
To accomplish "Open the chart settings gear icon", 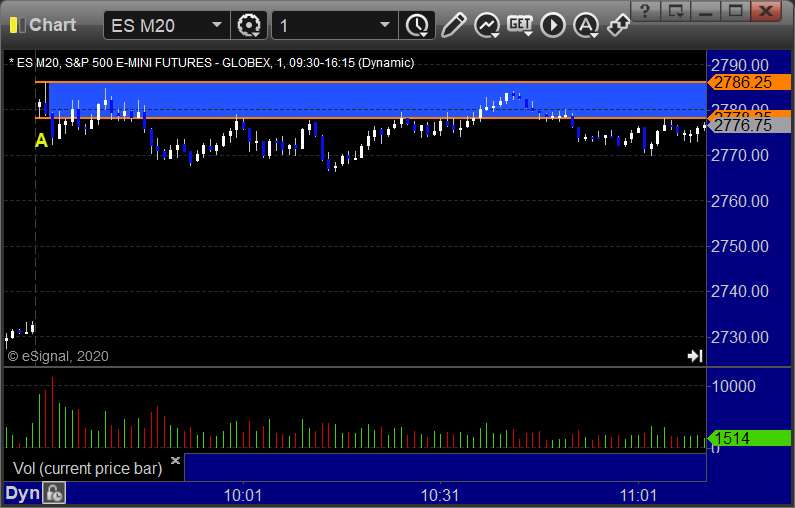I will (x=249, y=25).
